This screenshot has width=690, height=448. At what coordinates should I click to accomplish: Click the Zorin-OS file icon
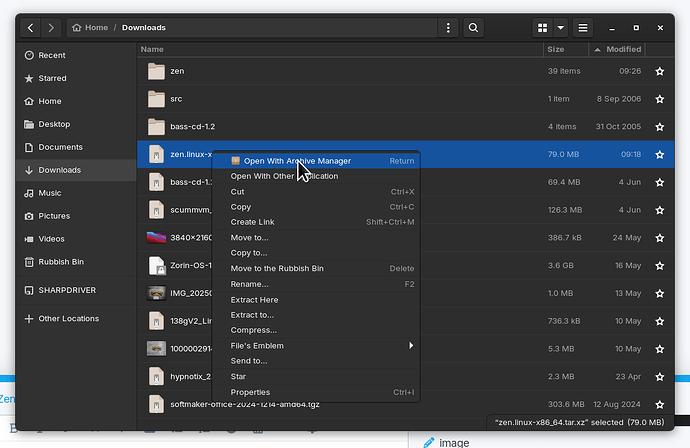[156, 266]
